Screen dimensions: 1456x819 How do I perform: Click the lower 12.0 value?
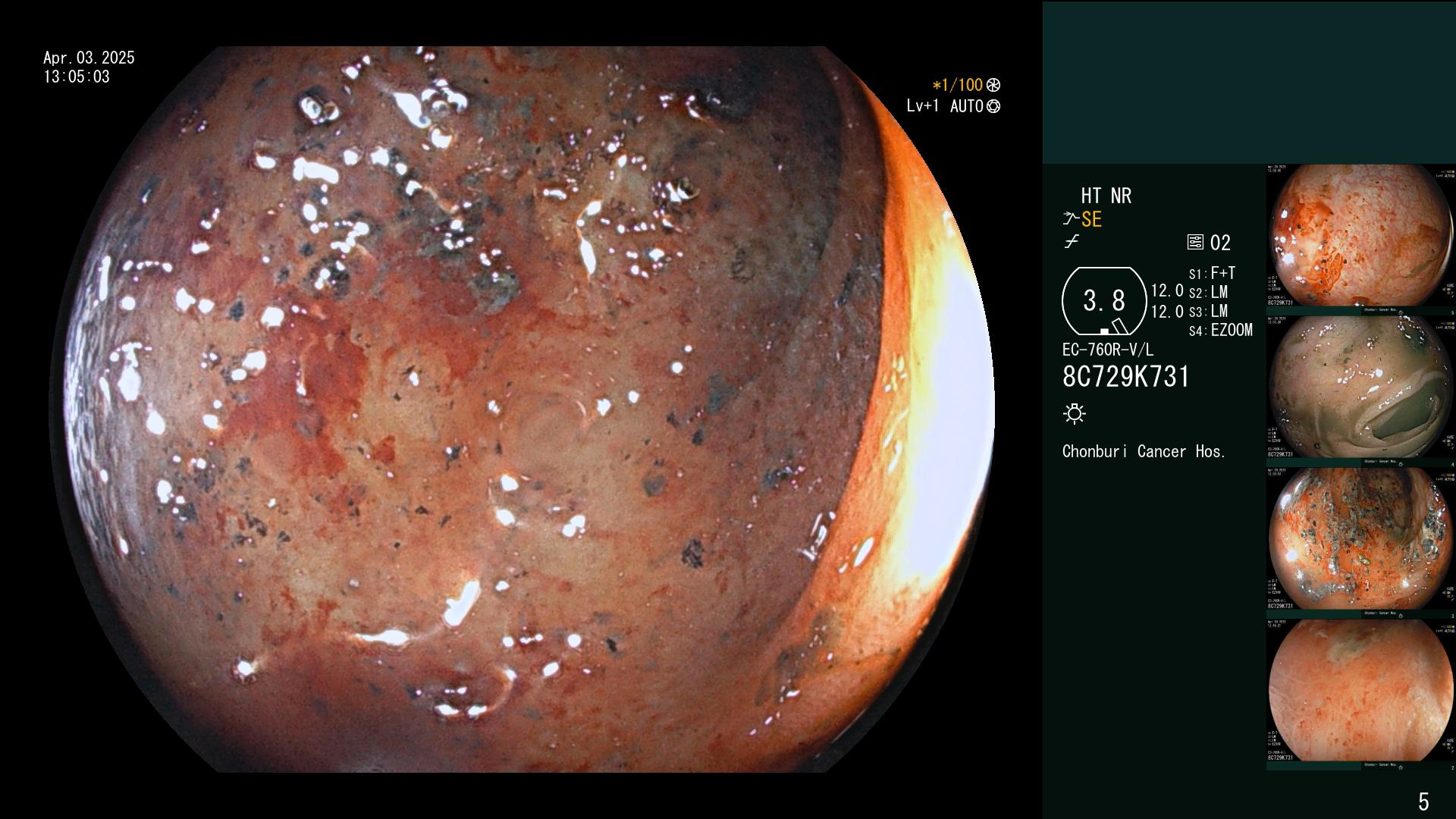click(1167, 312)
